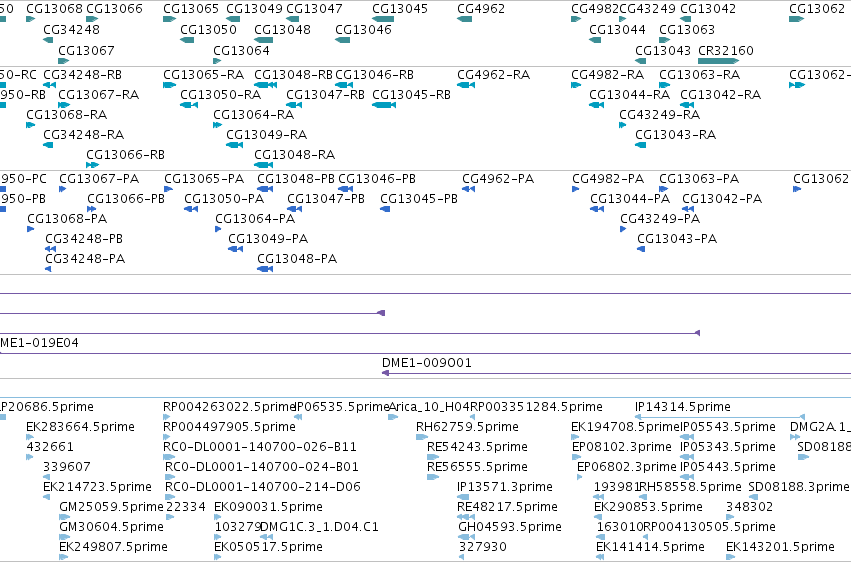Select EST RH58558.5prime
The image size is (851, 562).
690,487
